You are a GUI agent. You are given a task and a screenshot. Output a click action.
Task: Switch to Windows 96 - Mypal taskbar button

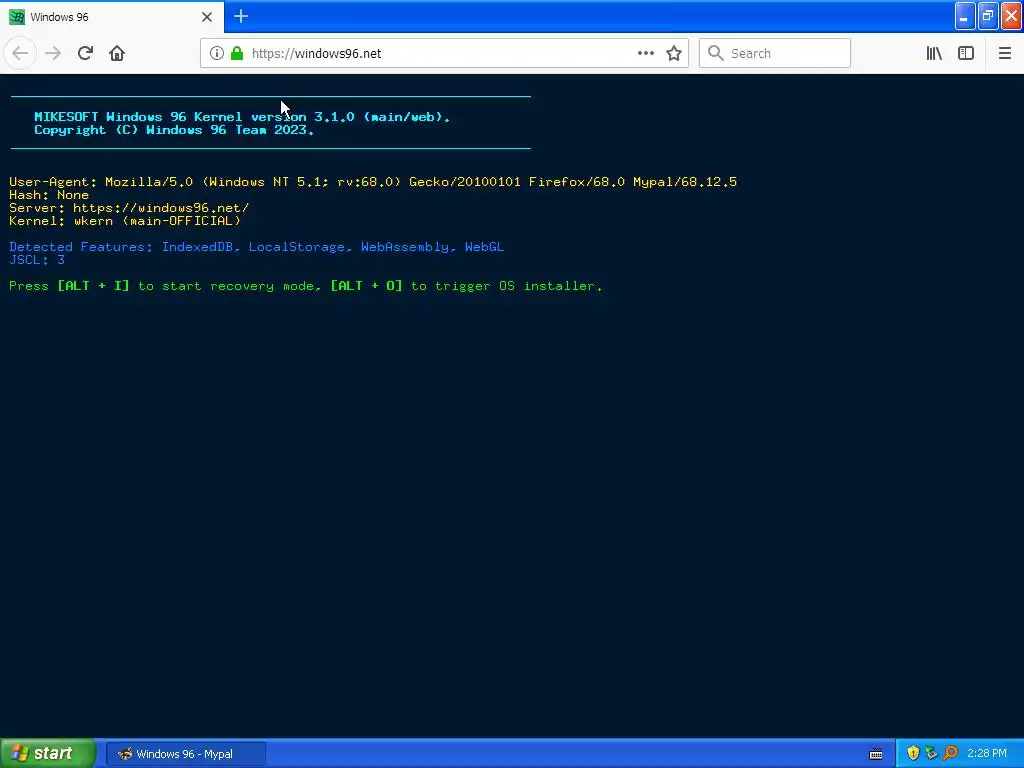[x=185, y=754]
